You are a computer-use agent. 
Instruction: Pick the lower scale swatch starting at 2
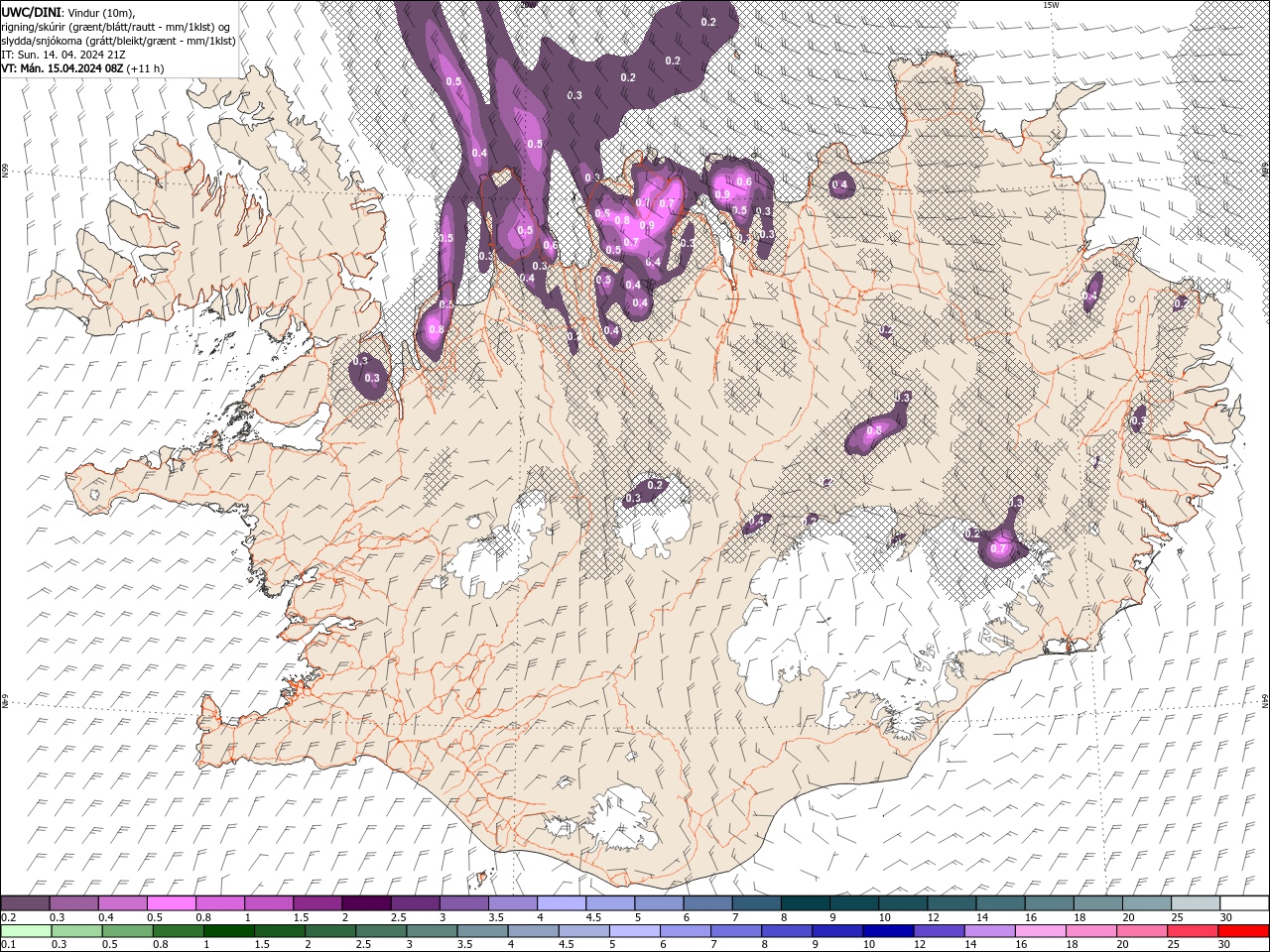pyautogui.click(x=330, y=931)
